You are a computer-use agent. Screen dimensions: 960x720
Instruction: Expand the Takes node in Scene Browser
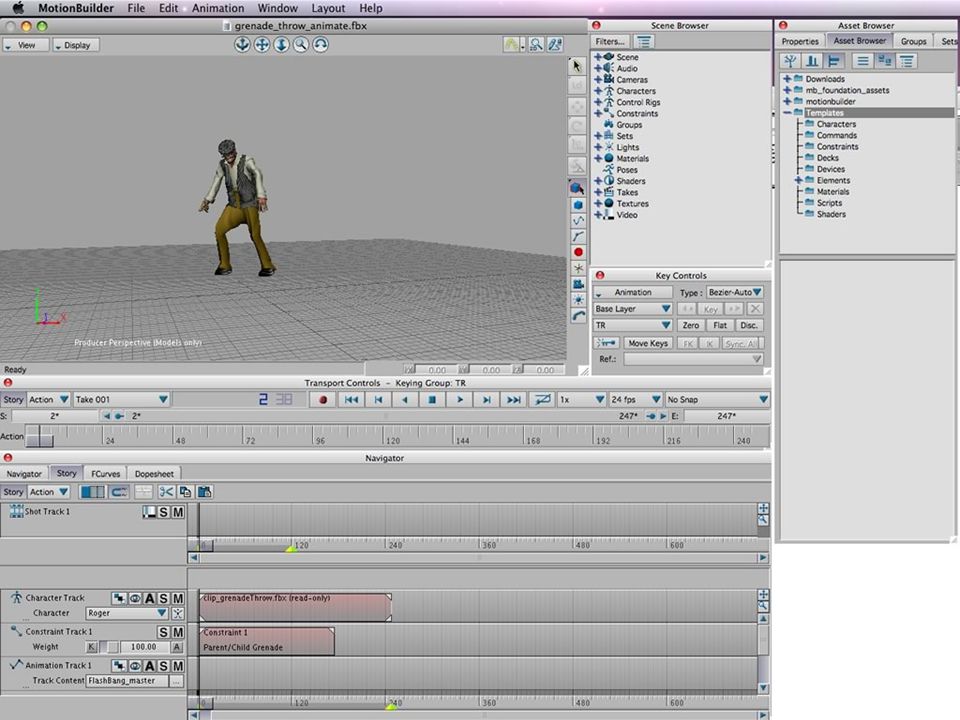pyautogui.click(x=598, y=192)
